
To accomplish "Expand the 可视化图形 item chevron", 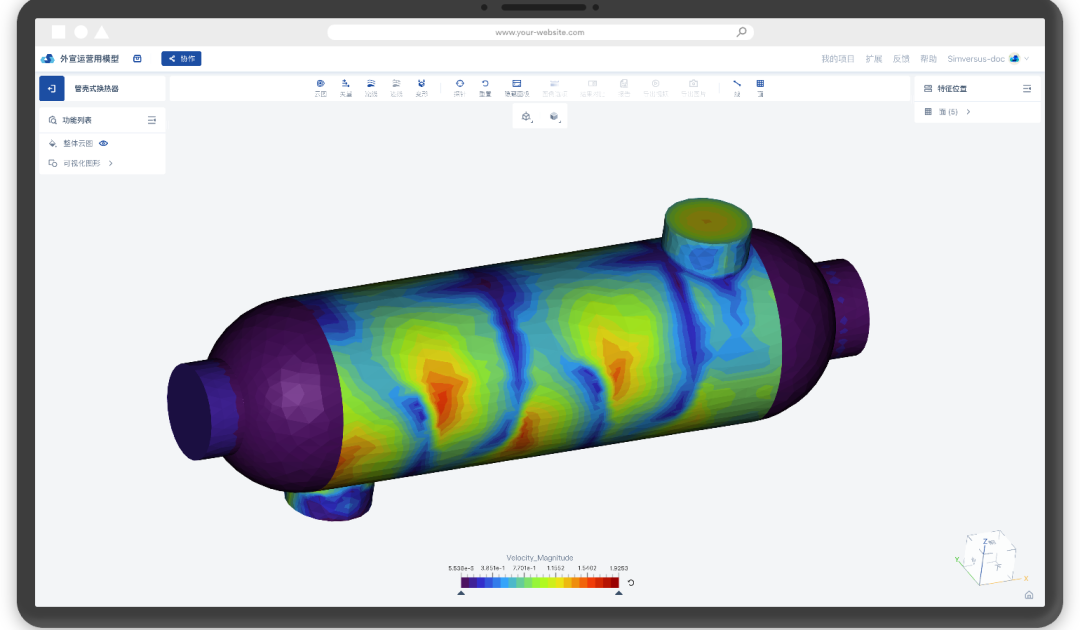I will (110, 163).
